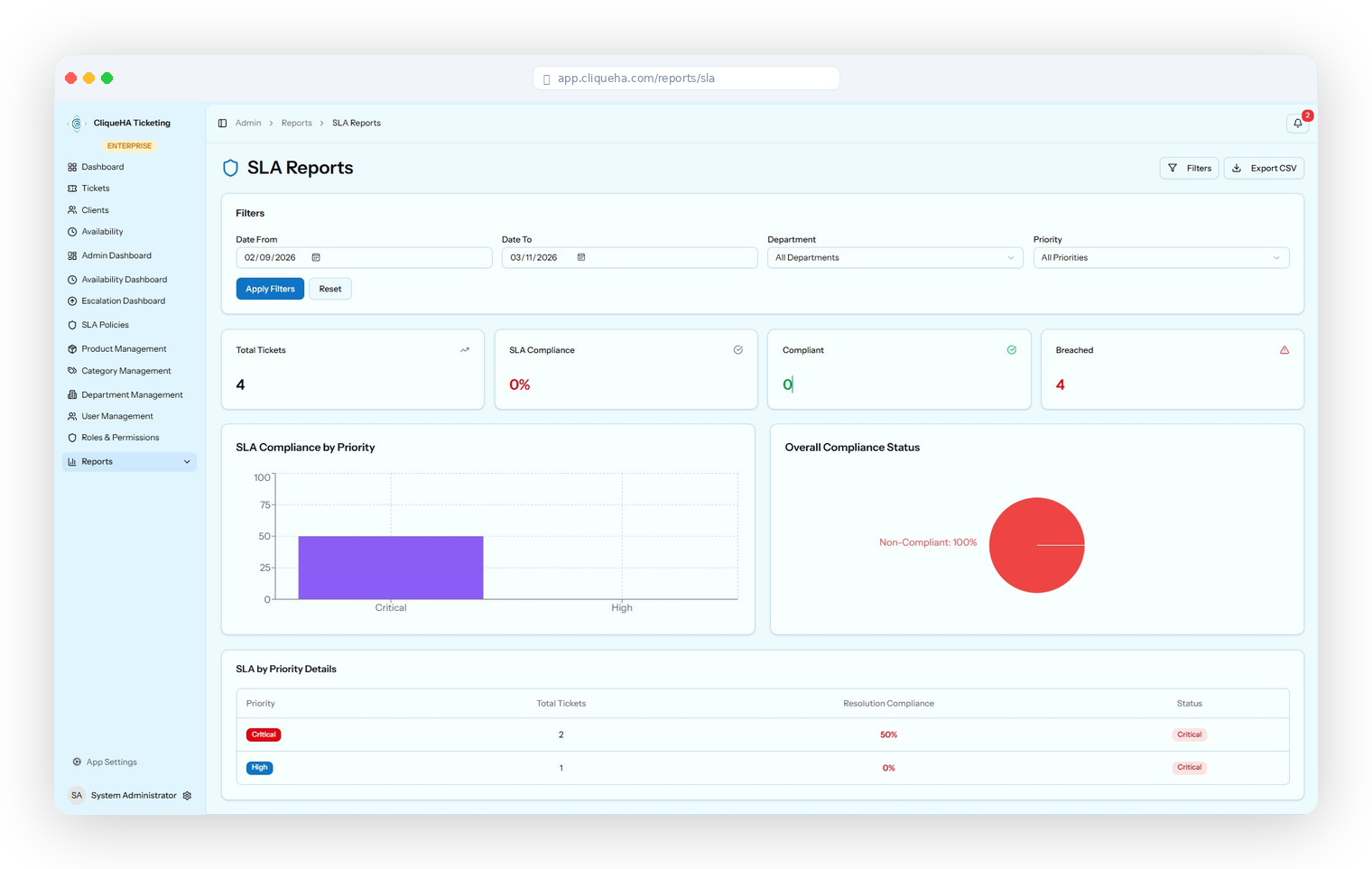
Task: Click the Total Tickets trend icon
Action: [x=464, y=350]
